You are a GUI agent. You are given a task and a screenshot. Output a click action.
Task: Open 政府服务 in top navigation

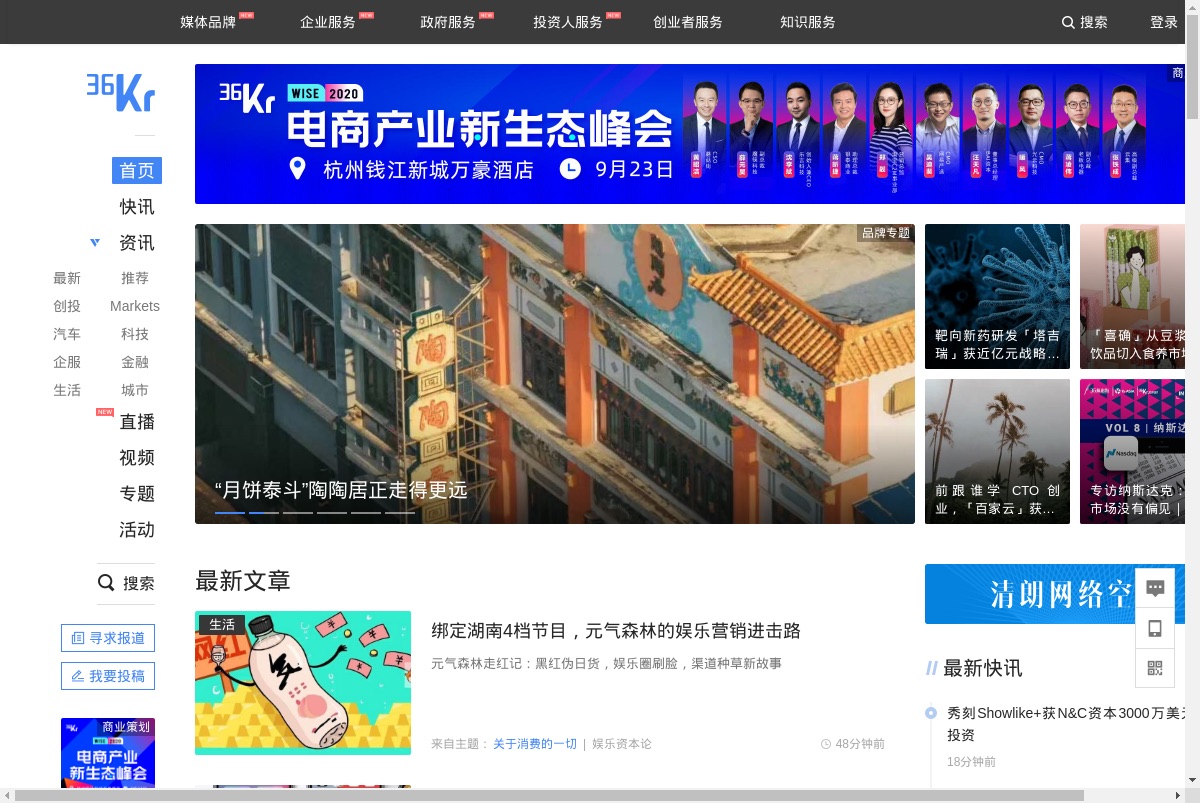(x=448, y=22)
